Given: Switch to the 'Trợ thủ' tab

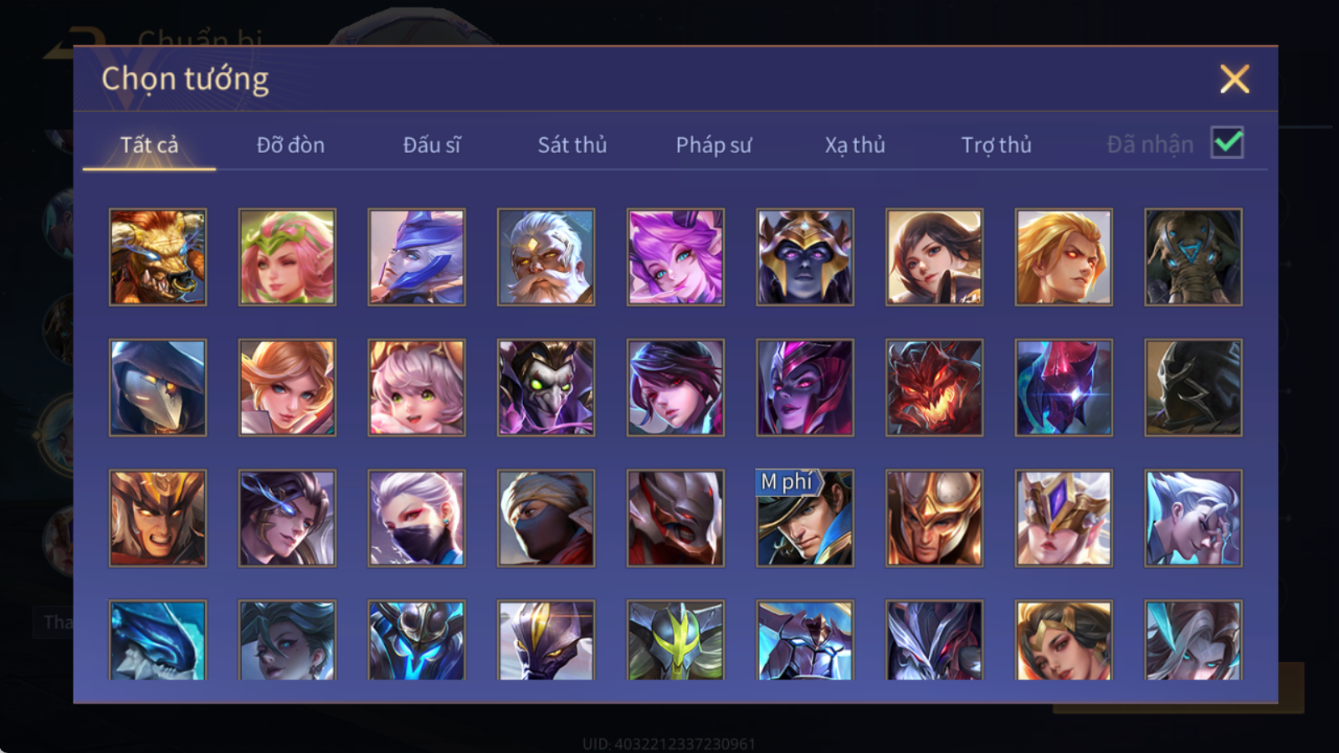Looking at the screenshot, I should point(996,145).
